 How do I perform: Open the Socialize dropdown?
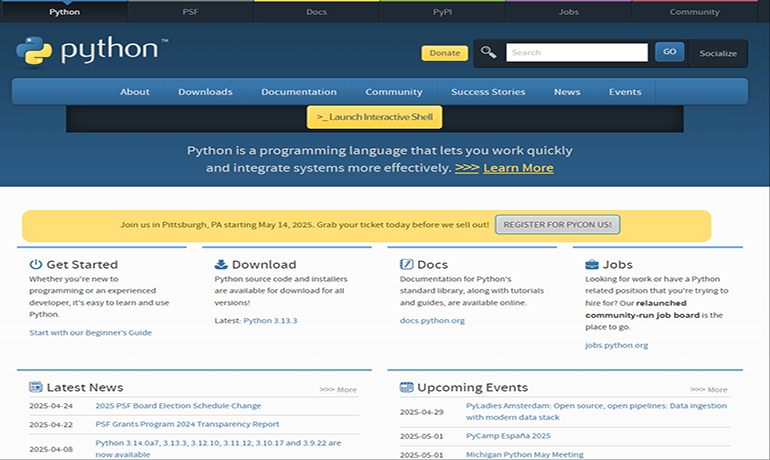tap(717, 53)
